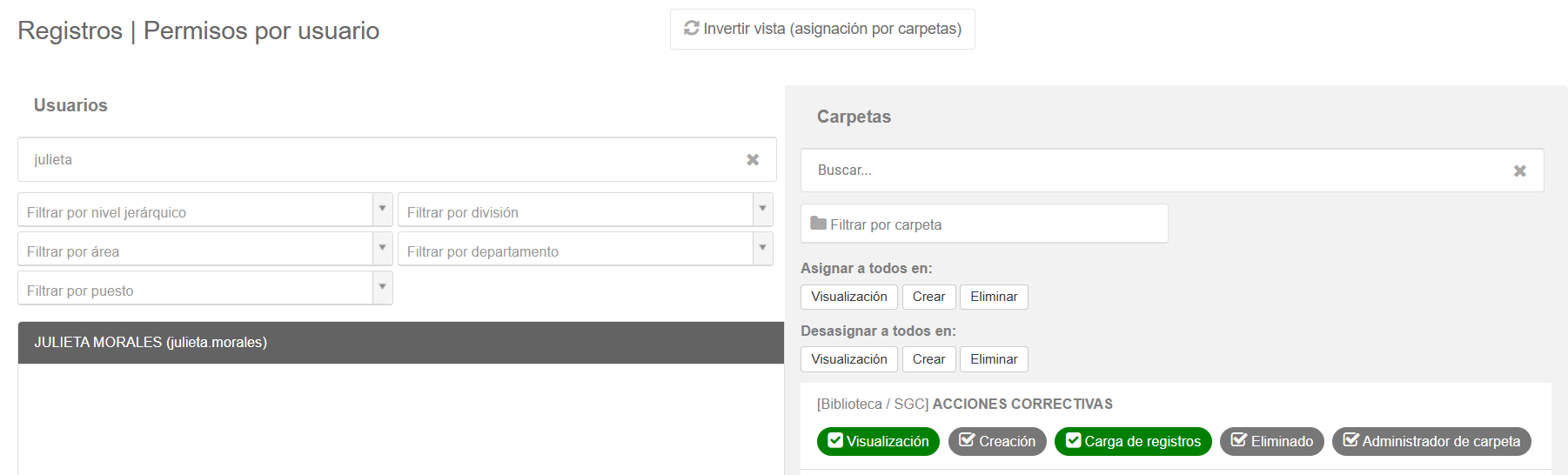Click Eliminar under Desasignar a todos en
1568x475 pixels.
[x=994, y=359]
